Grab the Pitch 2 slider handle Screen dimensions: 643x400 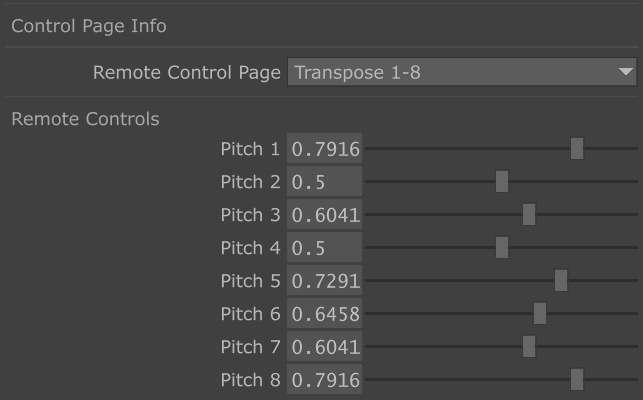click(502, 182)
